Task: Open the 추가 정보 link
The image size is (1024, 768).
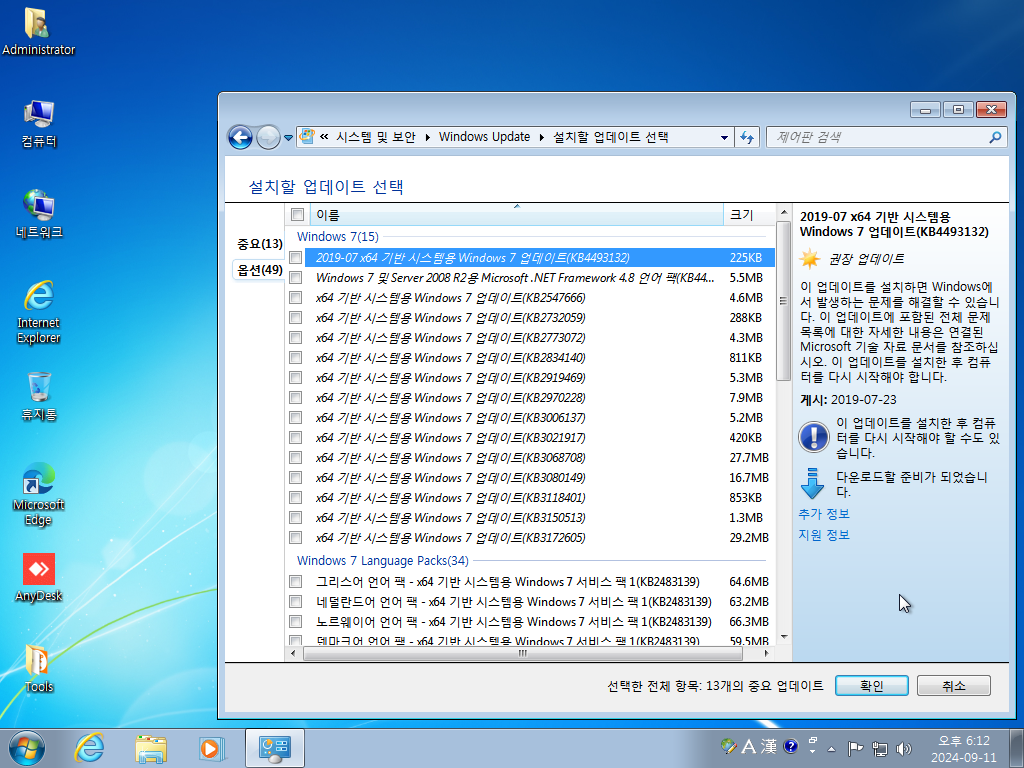Action: [824, 514]
